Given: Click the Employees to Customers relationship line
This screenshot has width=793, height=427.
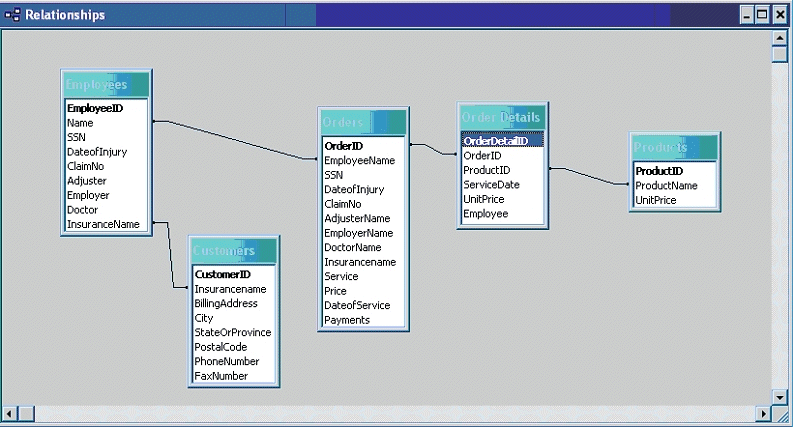Looking at the screenshot, I should point(170,255).
